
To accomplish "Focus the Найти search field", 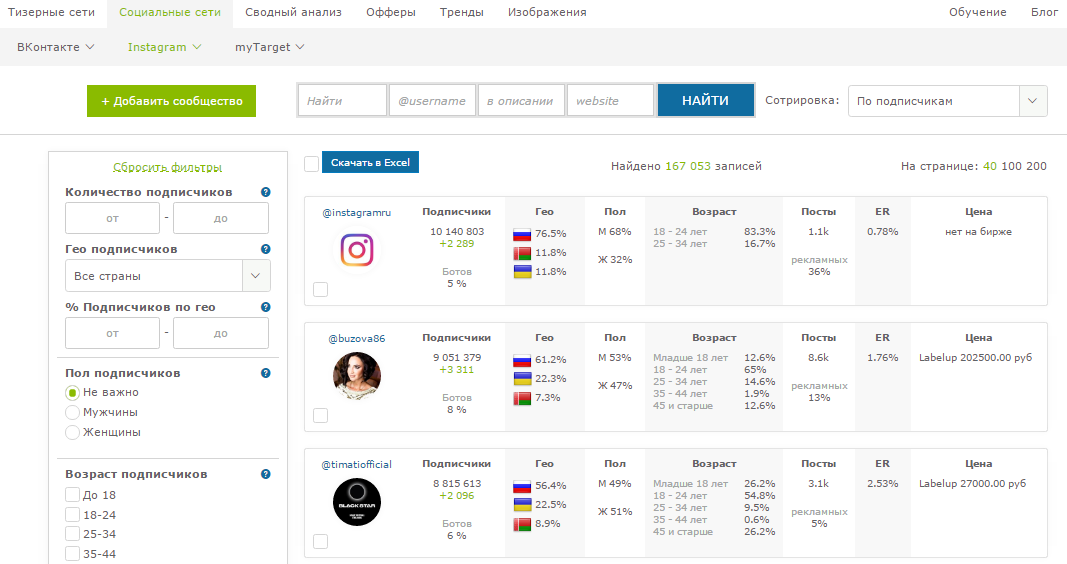I will [x=342, y=101].
